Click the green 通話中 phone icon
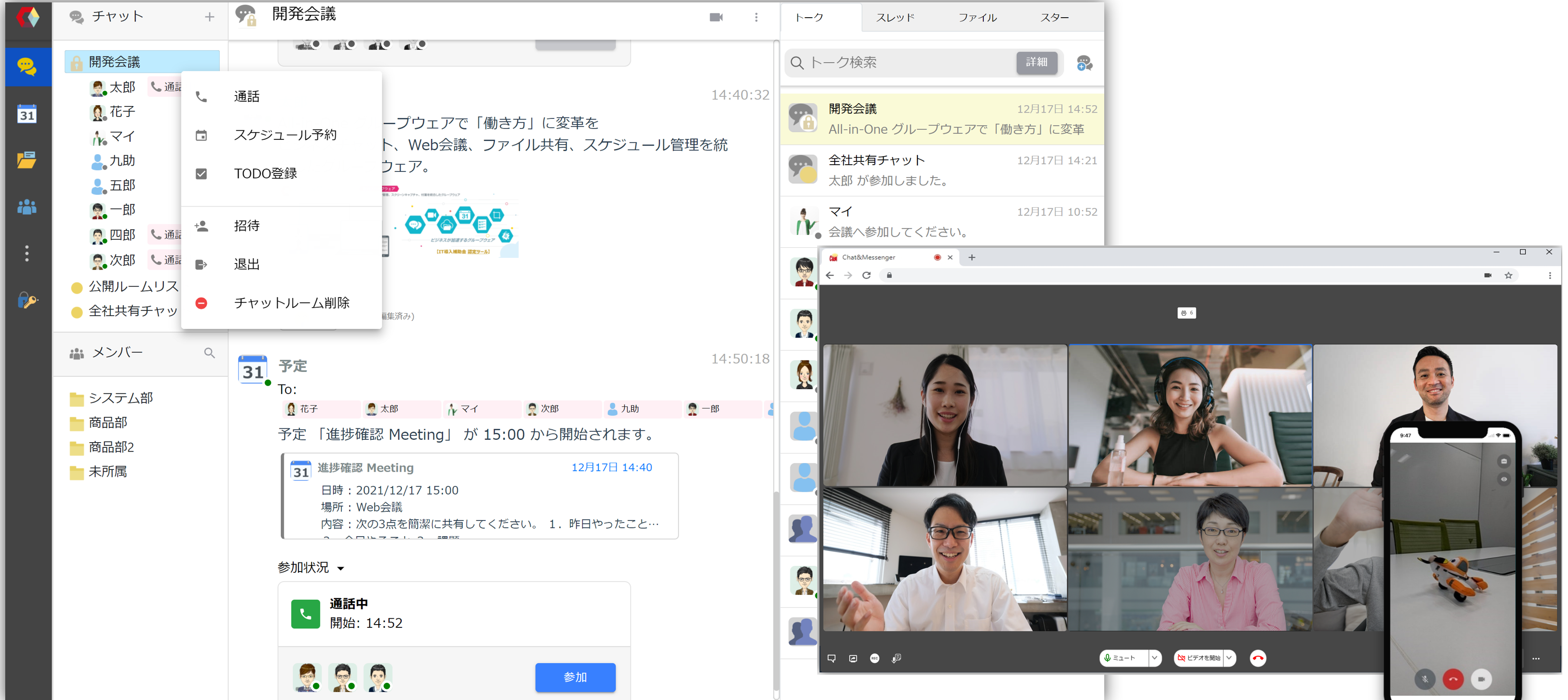This screenshot has width=1568, height=700. 306,614
